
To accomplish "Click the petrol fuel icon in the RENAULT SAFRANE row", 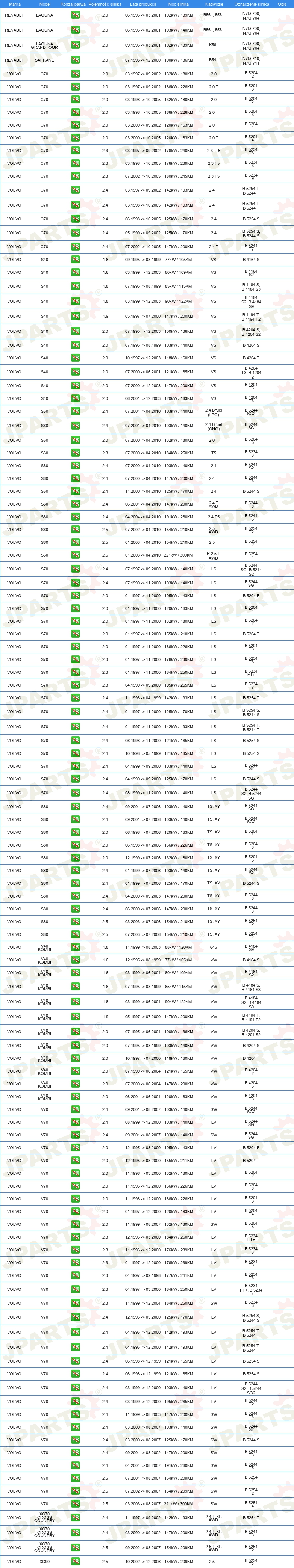I will (75, 60).
